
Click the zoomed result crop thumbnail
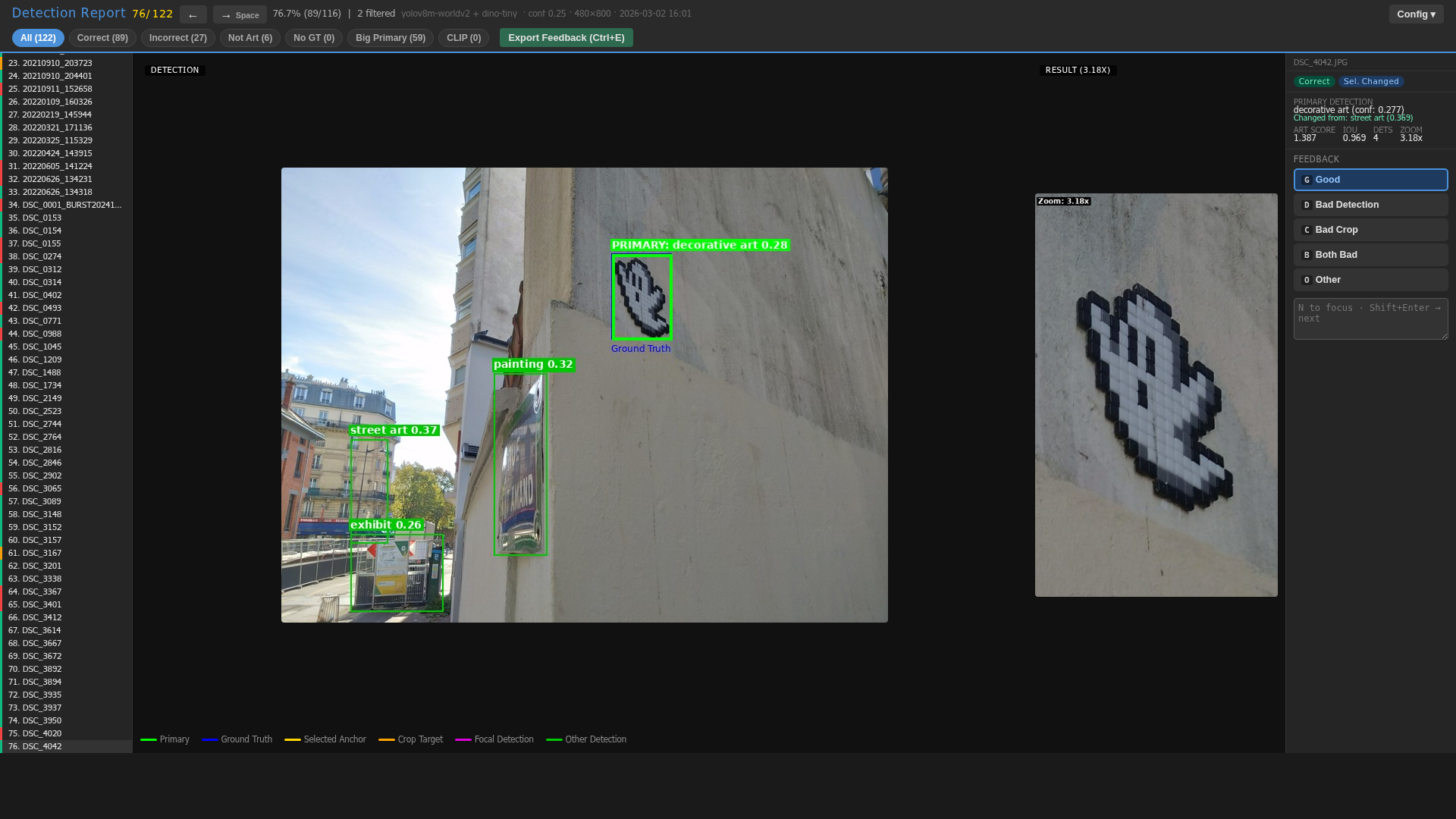[1156, 394]
